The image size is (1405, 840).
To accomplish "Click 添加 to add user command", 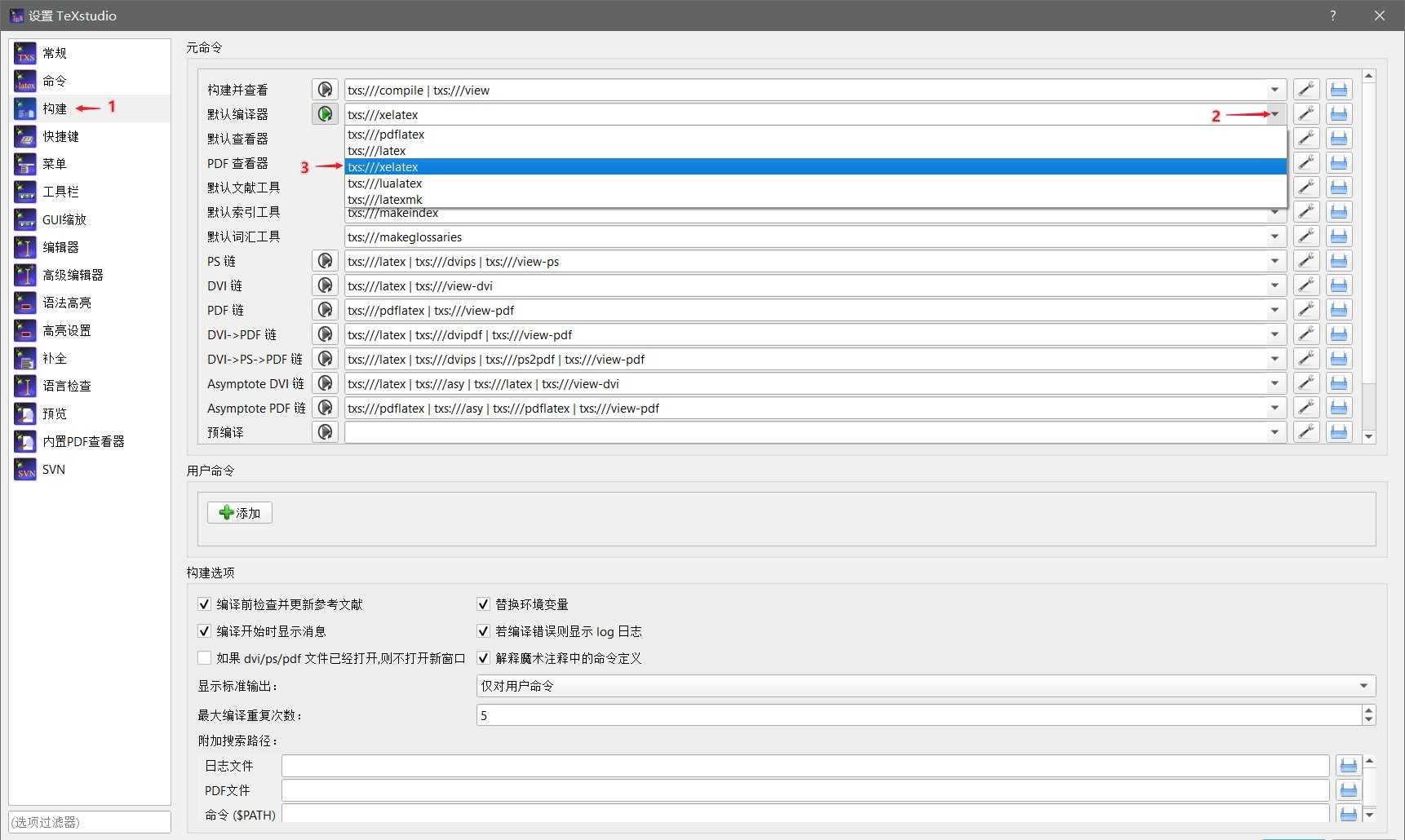I will 240,513.
